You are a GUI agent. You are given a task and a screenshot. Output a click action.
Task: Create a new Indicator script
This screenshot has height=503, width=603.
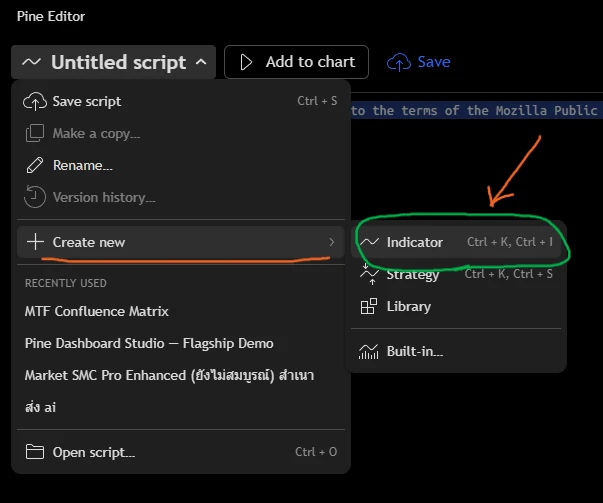pos(456,242)
